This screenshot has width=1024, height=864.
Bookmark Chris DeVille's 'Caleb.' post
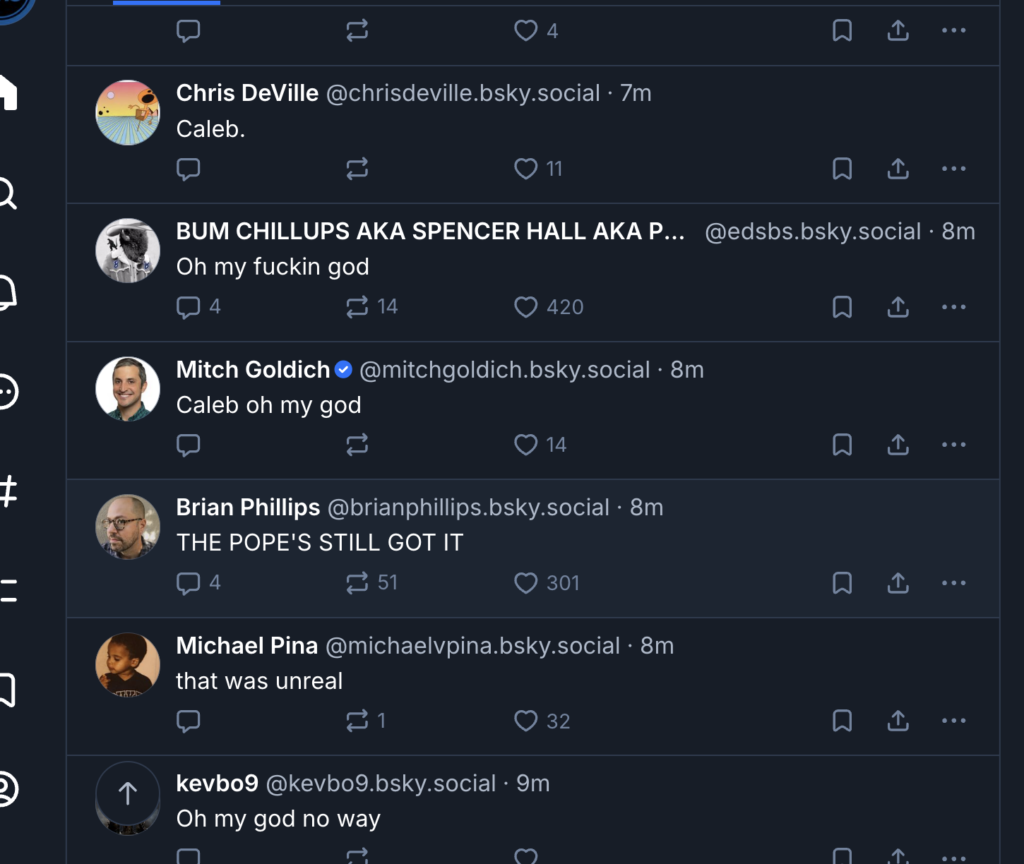click(842, 169)
